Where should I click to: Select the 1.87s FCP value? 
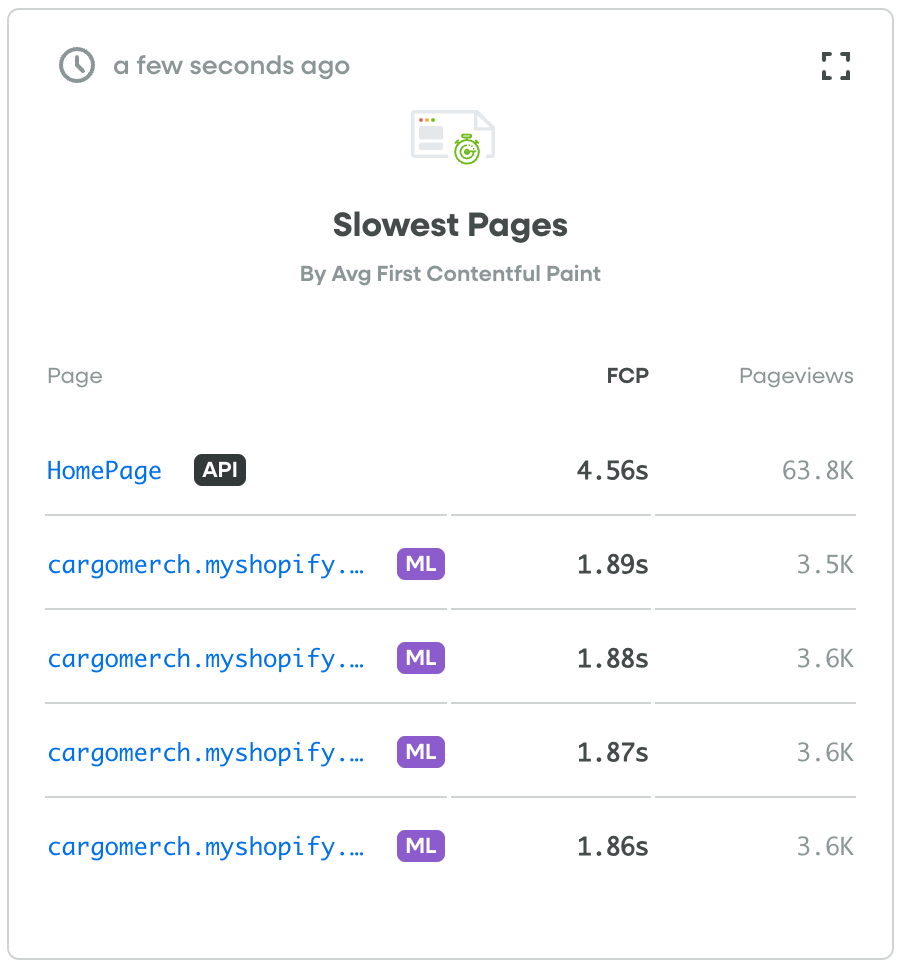612,752
